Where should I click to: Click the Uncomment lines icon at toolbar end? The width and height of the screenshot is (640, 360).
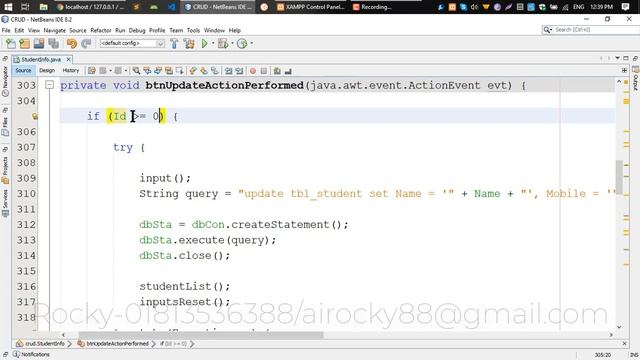pos(288,71)
